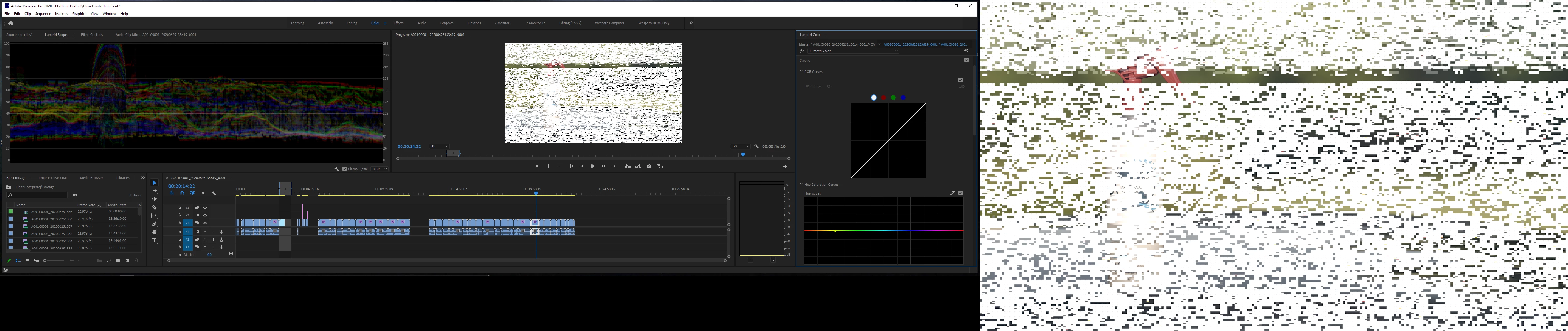The image size is (1568, 331).
Task: Toggle Clamp Signal checkbox in scopes
Action: pyautogui.click(x=345, y=169)
